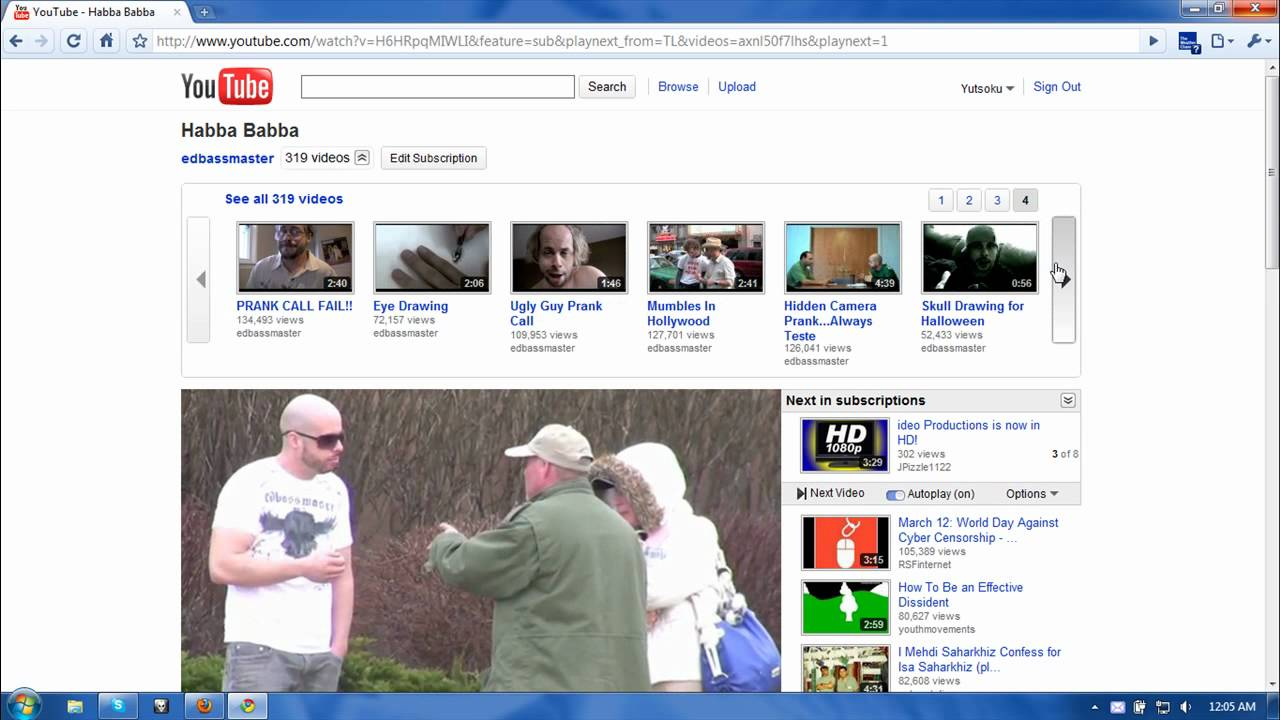Collapse the video strip beside 319 videos
The image size is (1280, 720).
click(x=361, y=157)
